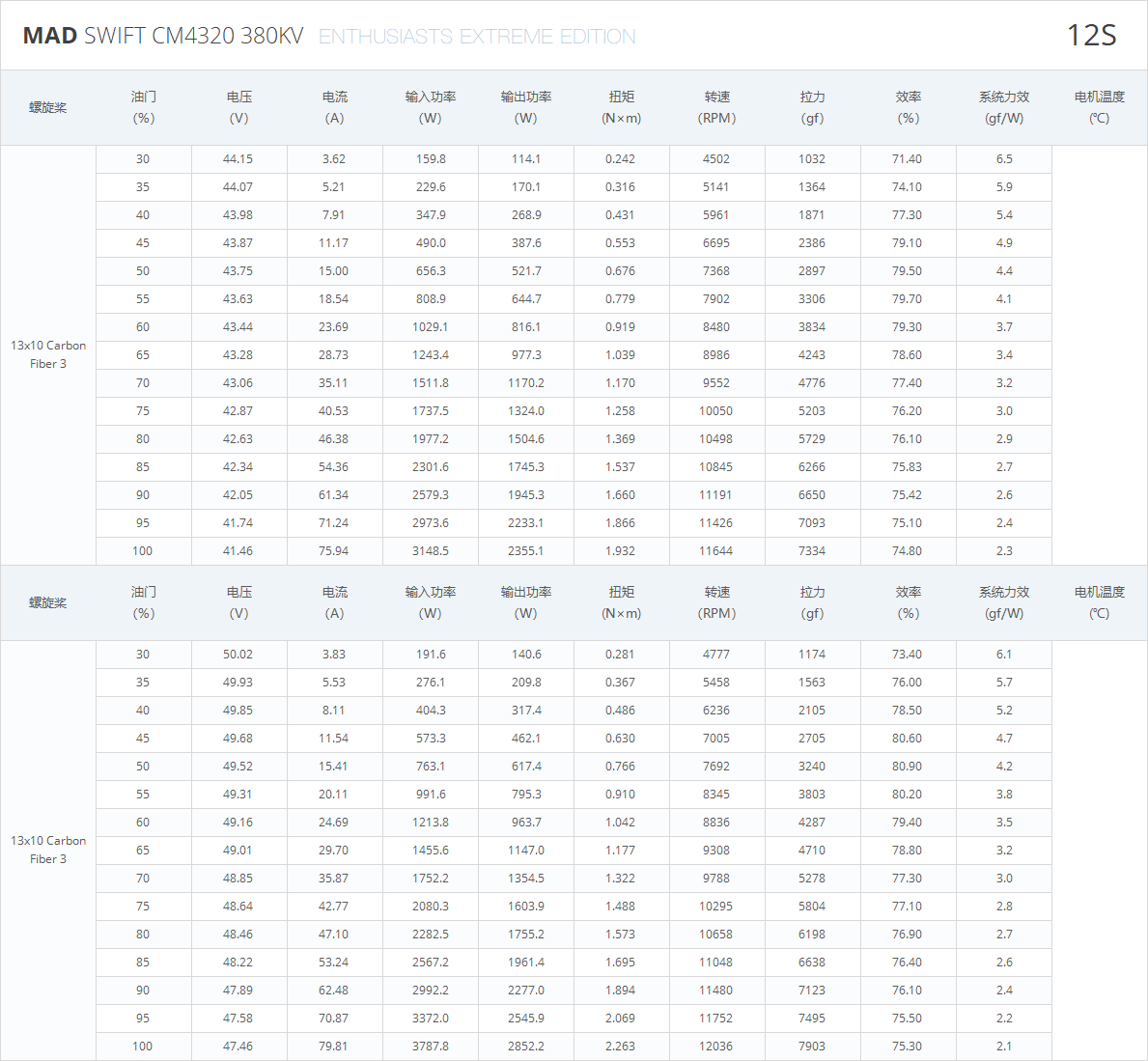Click input power value 1243.4
Image resolution: width=1148 pixels, height=1061 pixels.
click(431, 355)
